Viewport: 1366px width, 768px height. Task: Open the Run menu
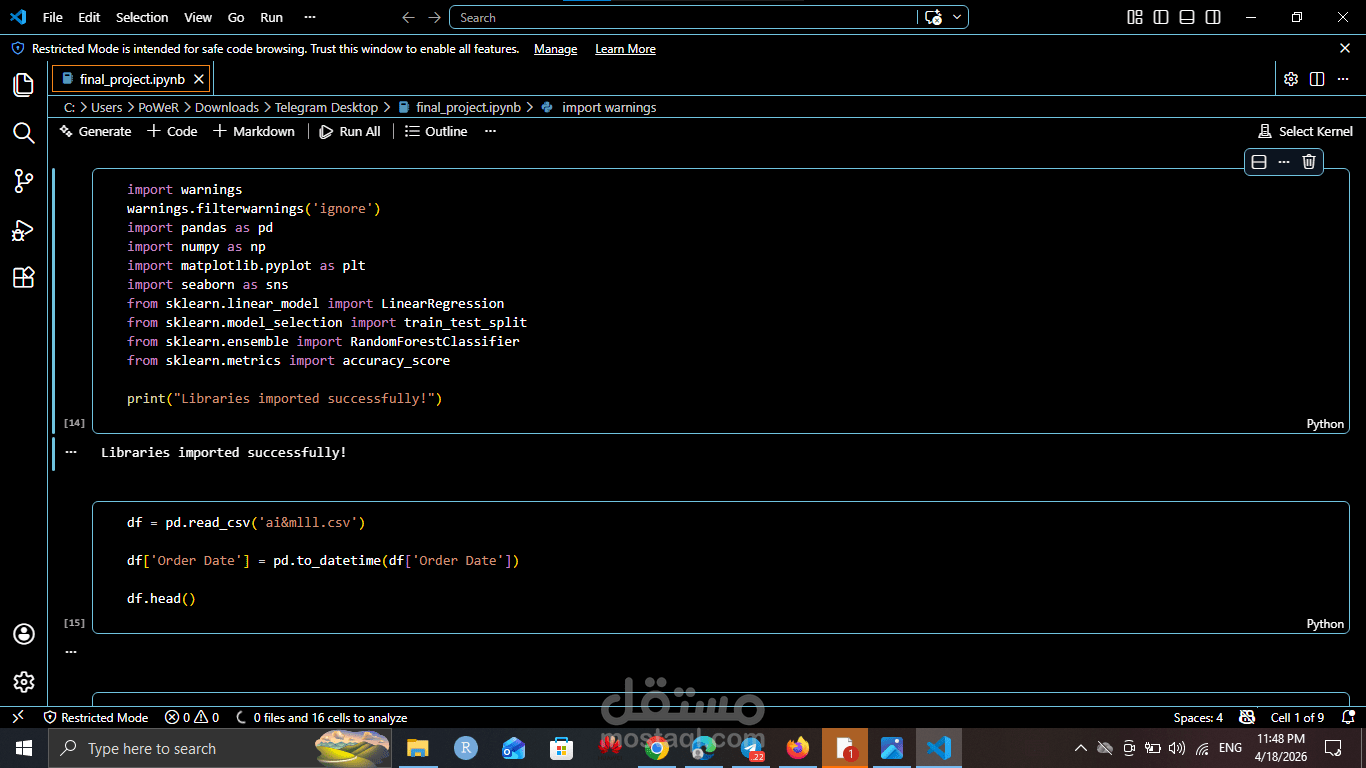[271, 17]
